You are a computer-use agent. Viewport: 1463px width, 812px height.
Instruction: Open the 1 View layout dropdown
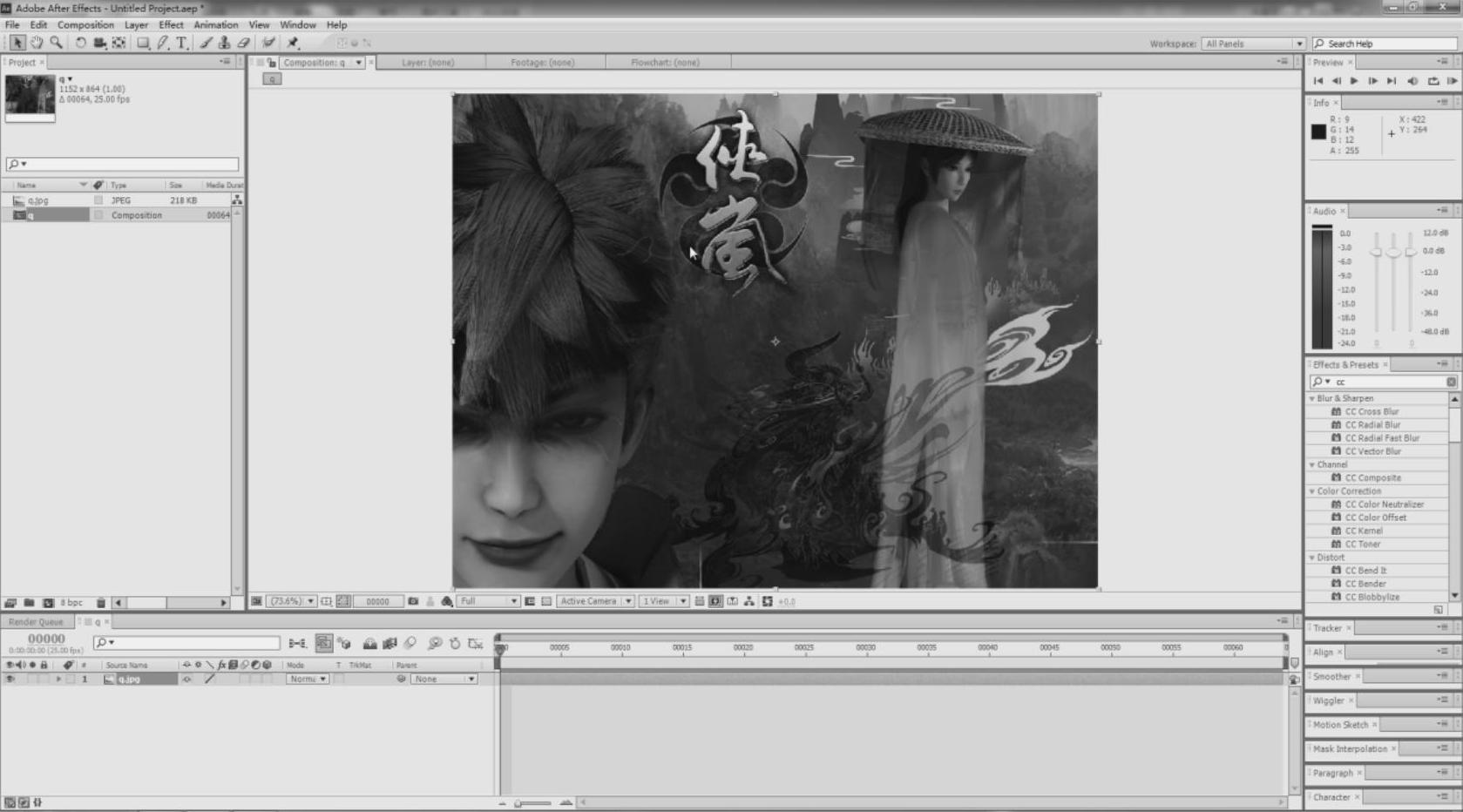(x=663, y=601)
